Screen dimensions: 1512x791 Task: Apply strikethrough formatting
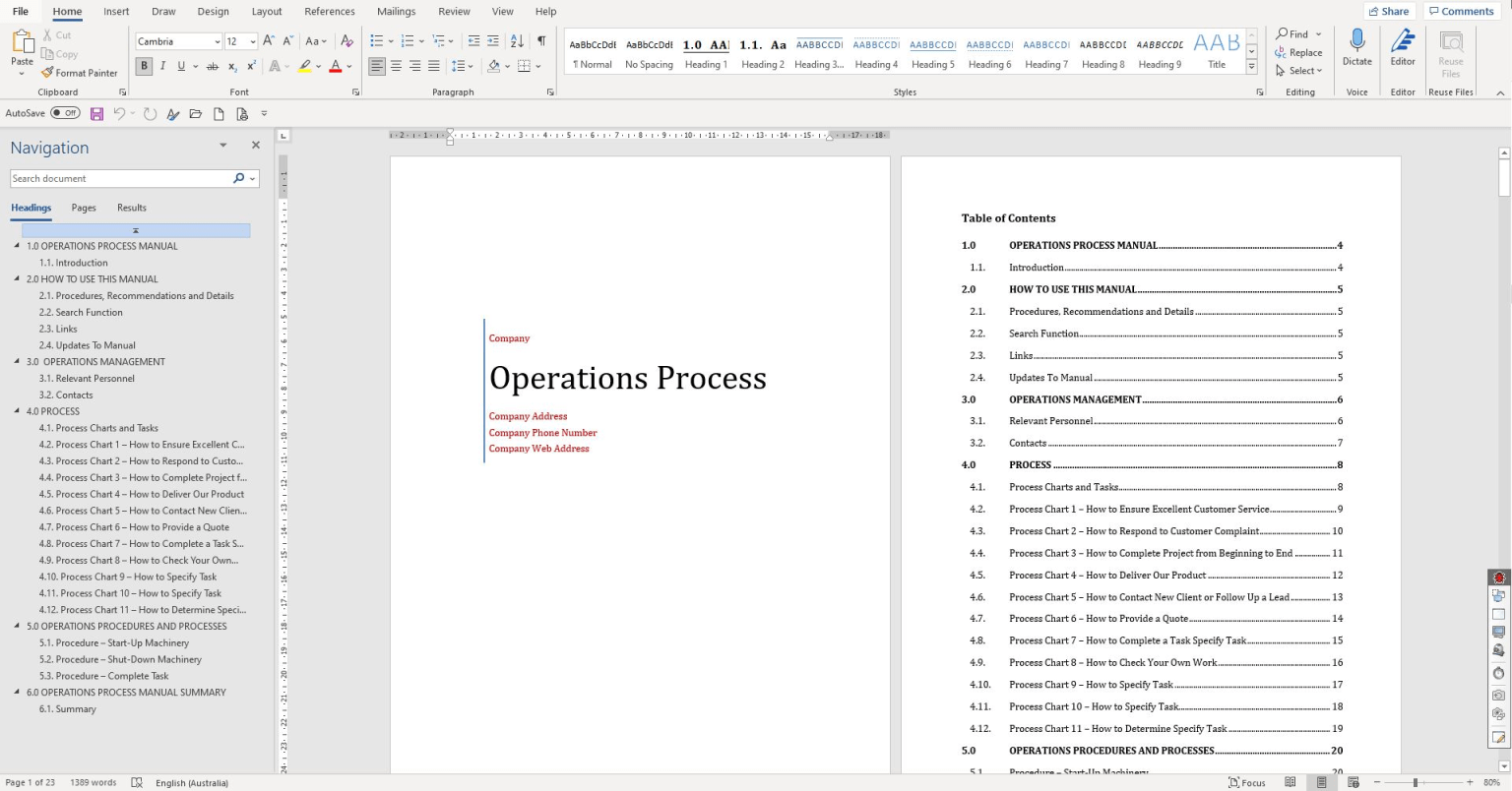[x=212, y=66]
